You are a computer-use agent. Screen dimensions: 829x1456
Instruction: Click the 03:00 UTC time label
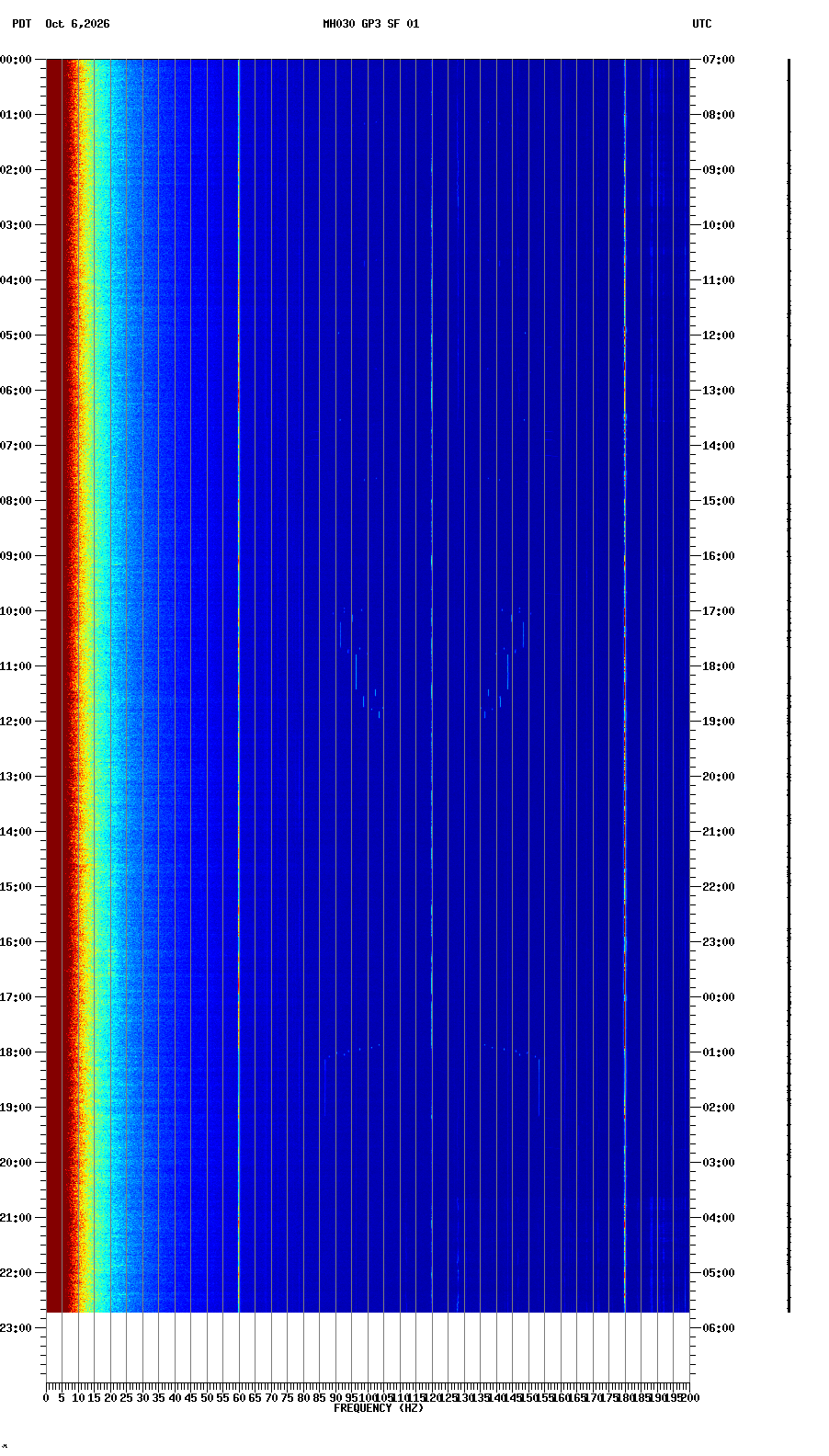(x=719, y=1163)
